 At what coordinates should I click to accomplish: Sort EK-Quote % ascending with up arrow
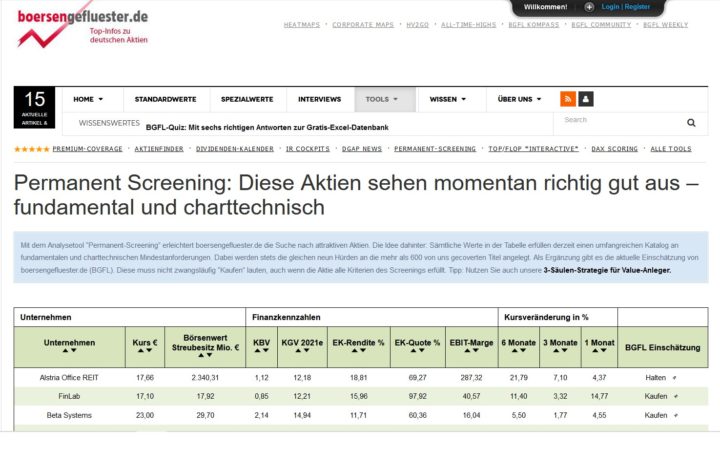click(413, 350)
